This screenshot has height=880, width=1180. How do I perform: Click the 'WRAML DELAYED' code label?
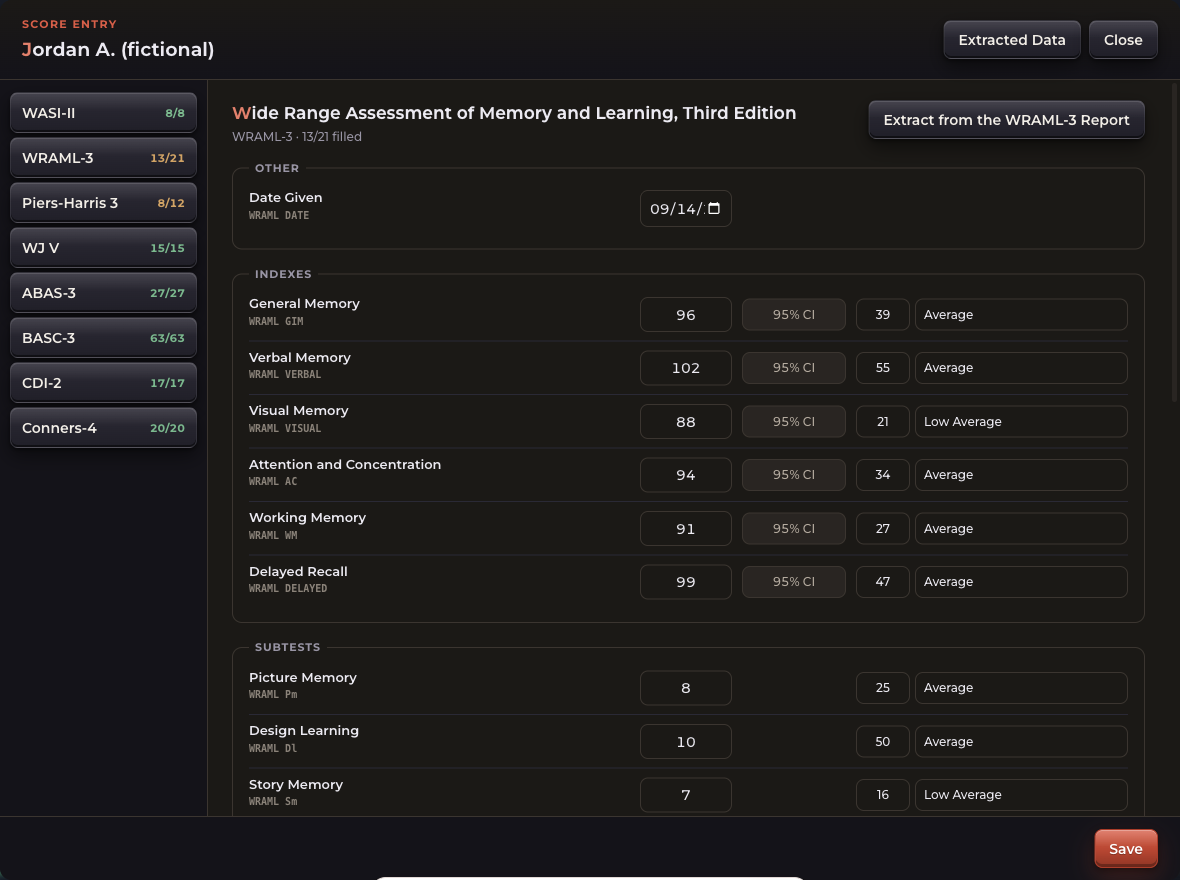287,589
